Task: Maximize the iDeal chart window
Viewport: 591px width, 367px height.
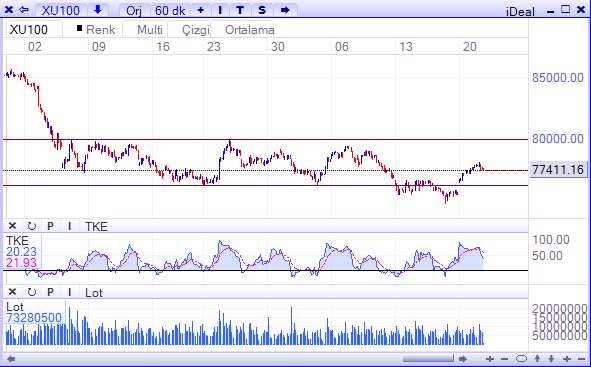Action: coord(565,9)
